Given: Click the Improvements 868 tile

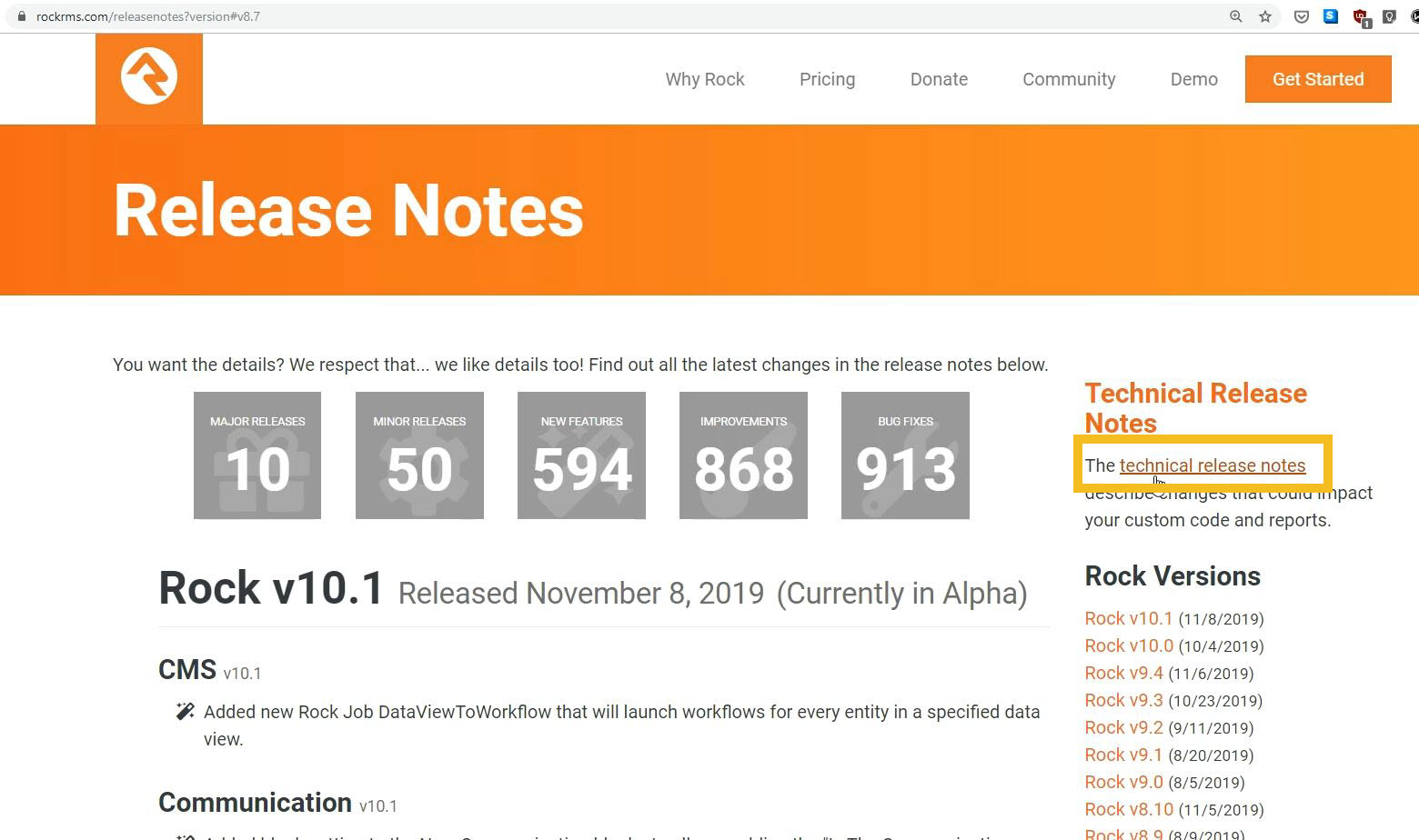Looking at the screenshot, I should (743, 455).
